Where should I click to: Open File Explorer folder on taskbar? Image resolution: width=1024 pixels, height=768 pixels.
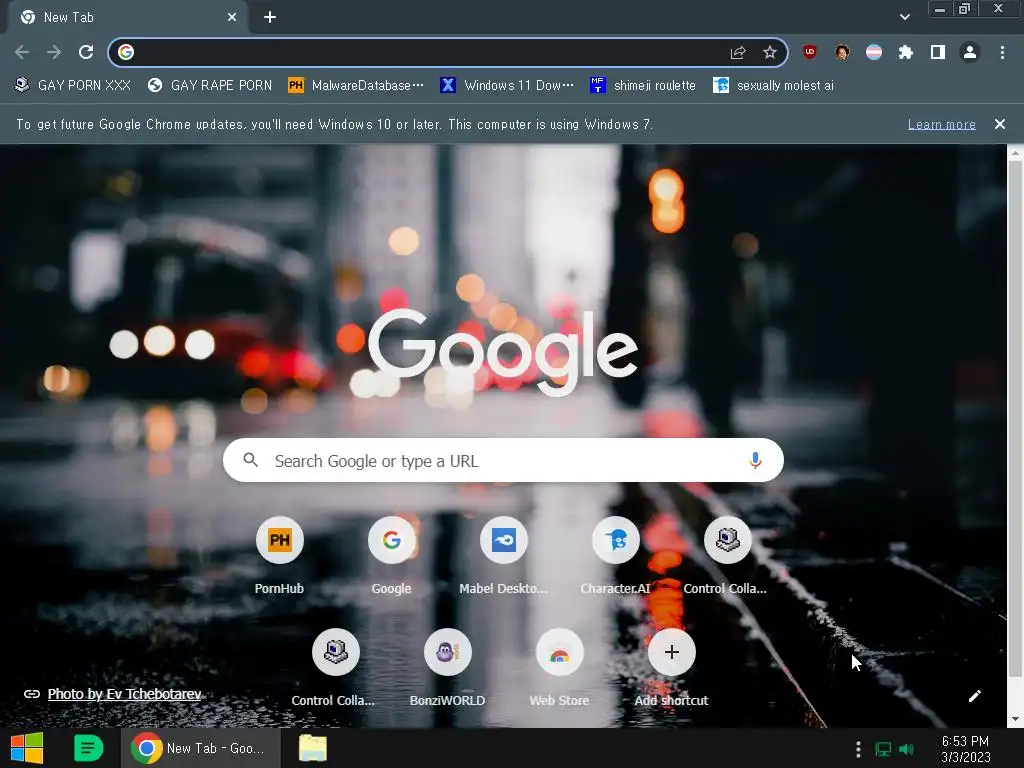(313, 748)
